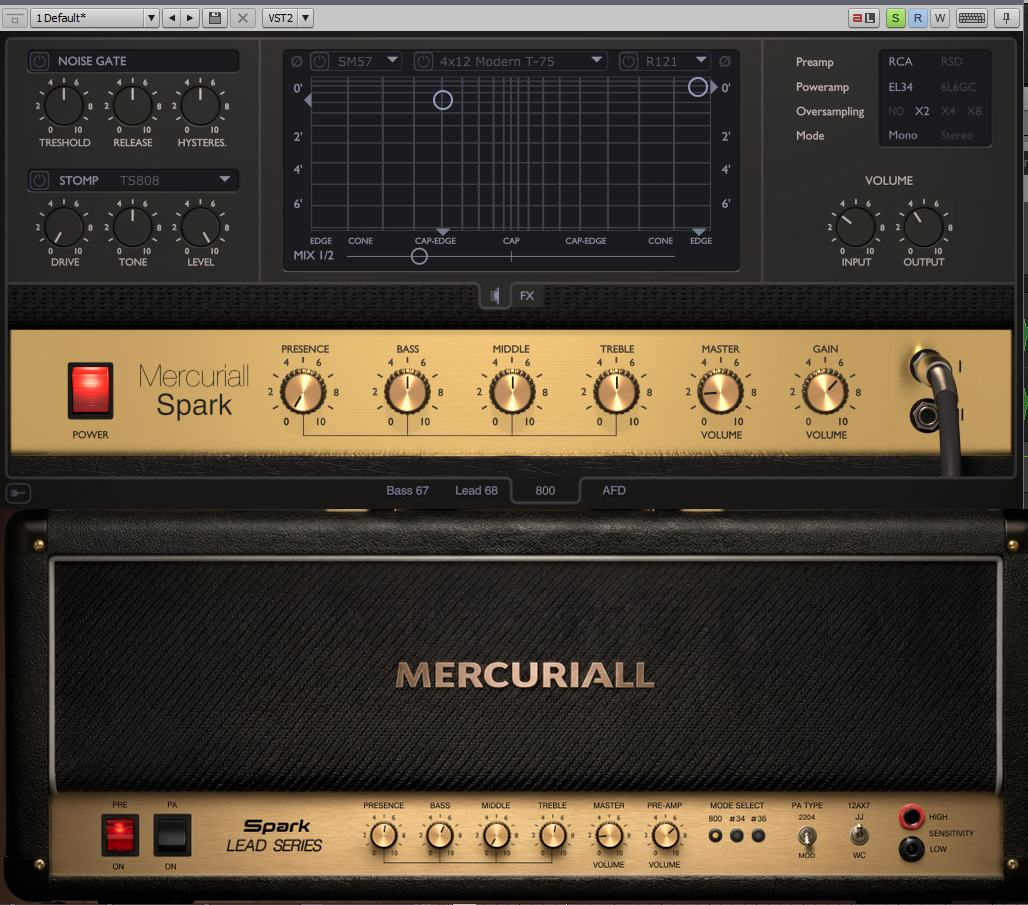Screen dimensions: 1028x905
Task: Save the current preset with the floppy icon
Action: 214,18
